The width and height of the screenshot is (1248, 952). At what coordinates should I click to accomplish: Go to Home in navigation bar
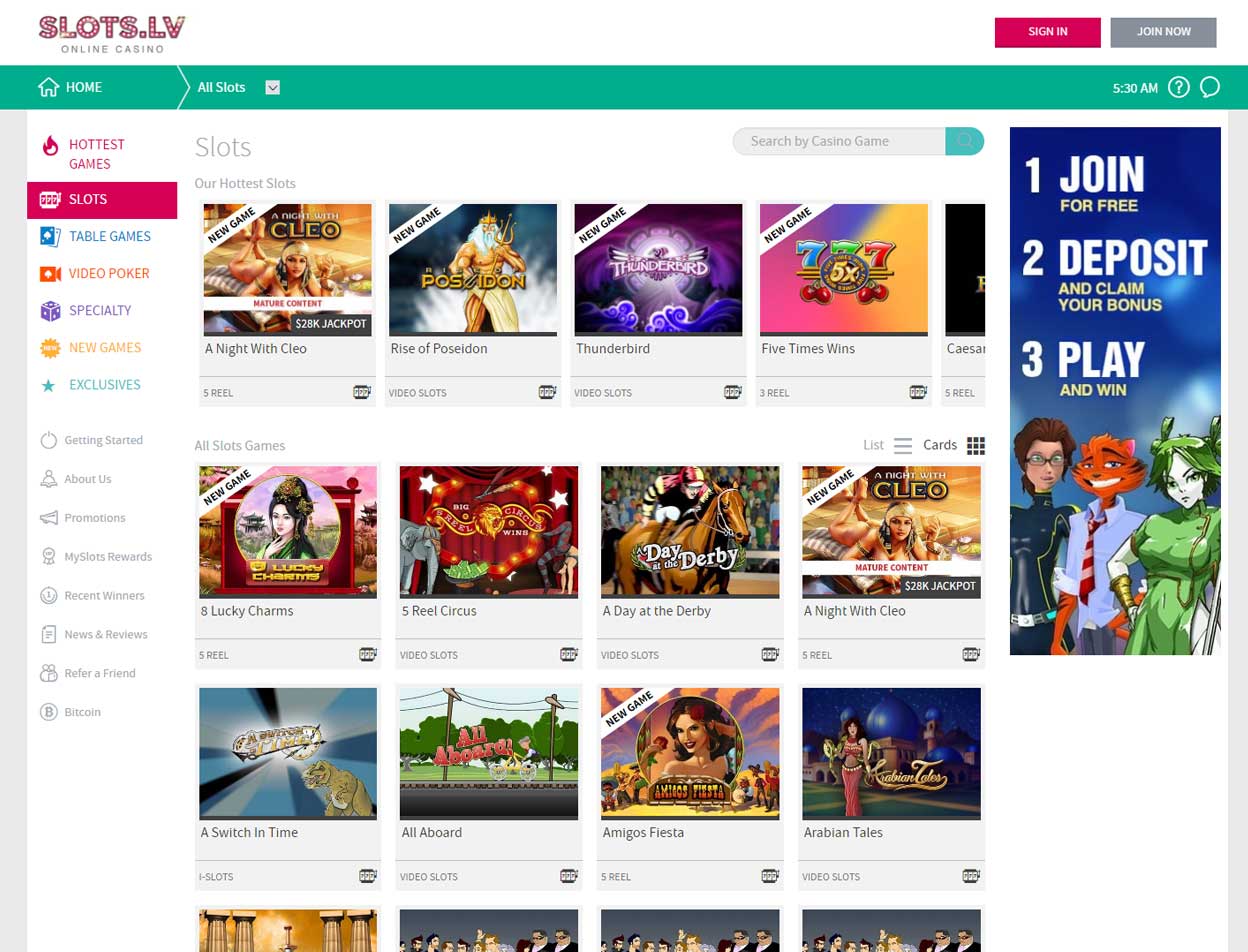coord(84,87)
